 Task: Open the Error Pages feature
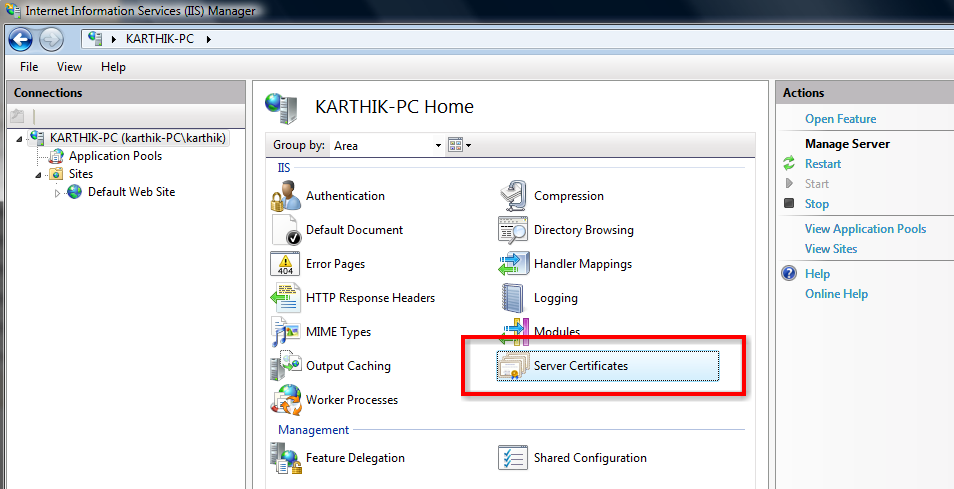318,264
